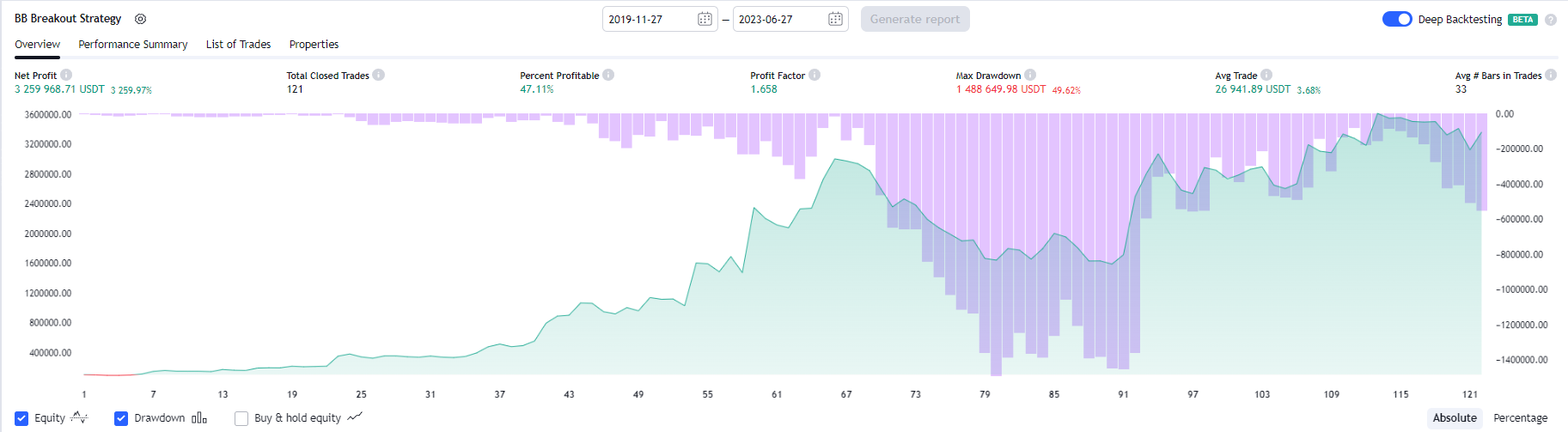Click the end date 2023-06-27 field

tap(779, 19)
